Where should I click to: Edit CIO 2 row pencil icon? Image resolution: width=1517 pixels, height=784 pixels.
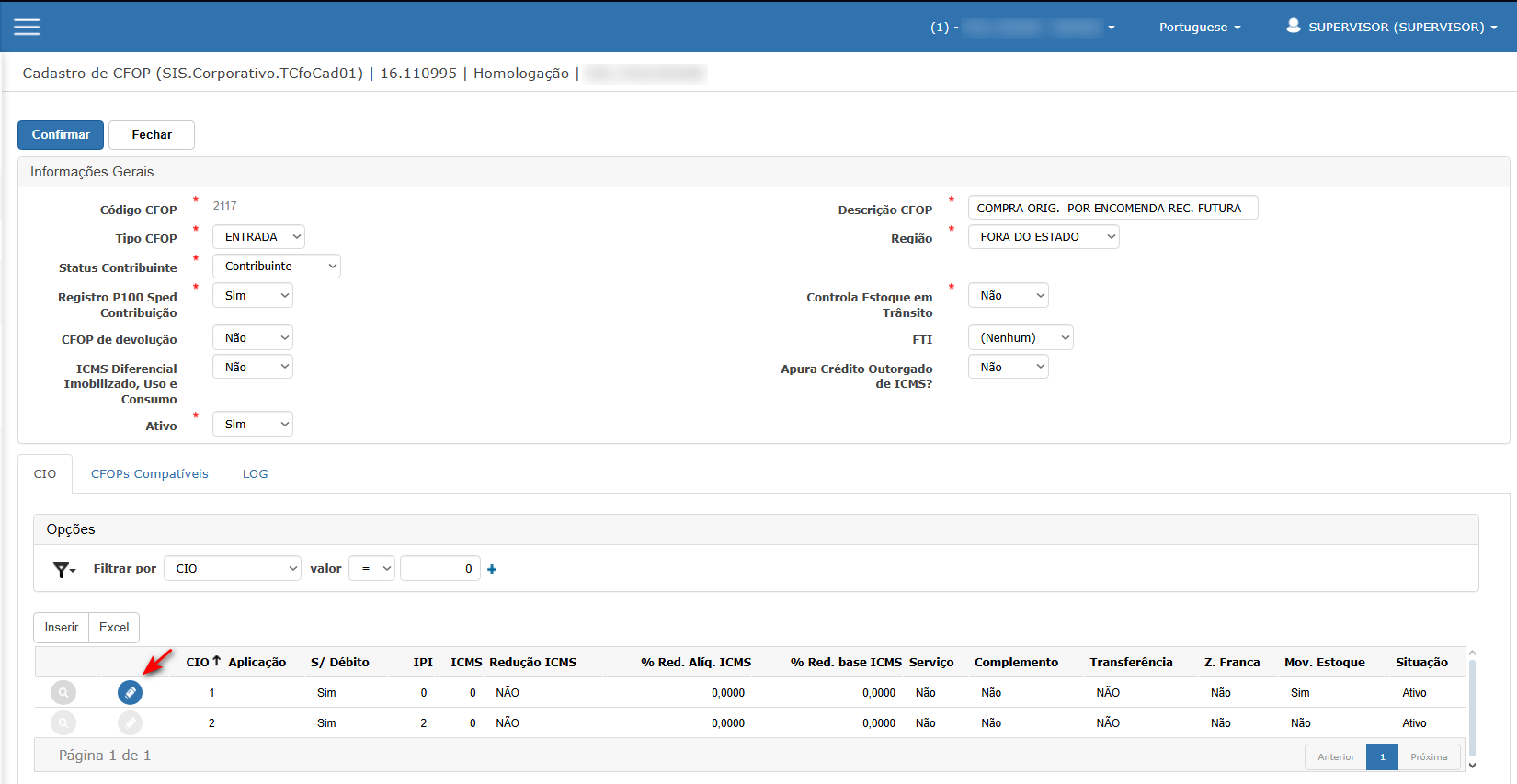131,723
